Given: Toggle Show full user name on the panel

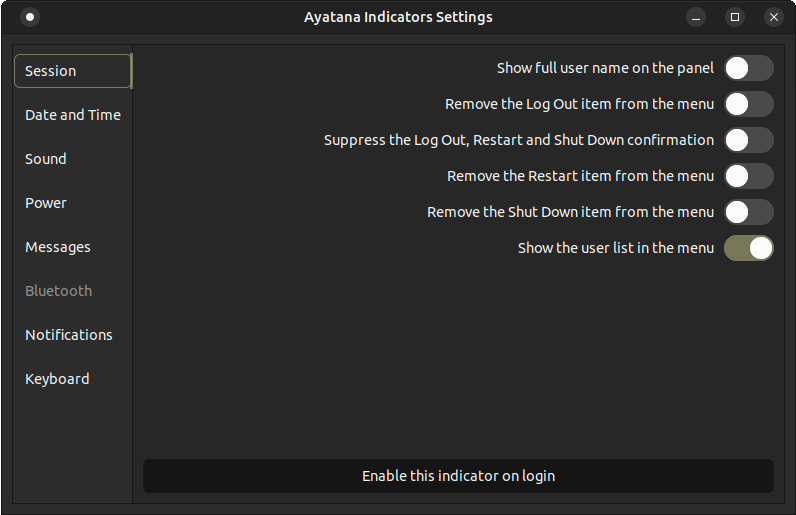Looking at the screenshot, I should click(748, 68).
